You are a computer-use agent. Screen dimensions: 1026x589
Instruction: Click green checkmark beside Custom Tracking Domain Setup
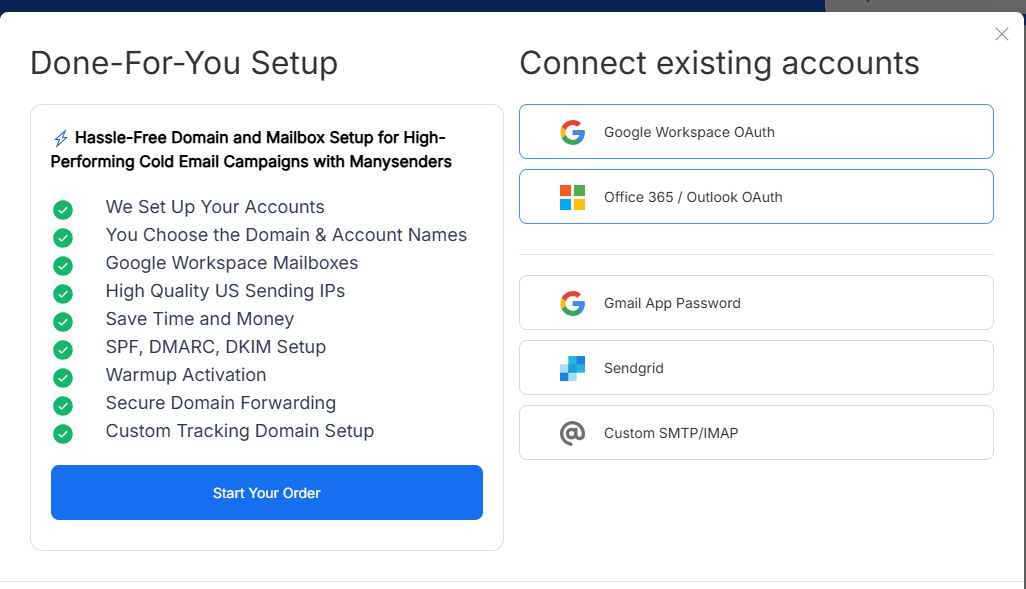[x=63, y=434]
